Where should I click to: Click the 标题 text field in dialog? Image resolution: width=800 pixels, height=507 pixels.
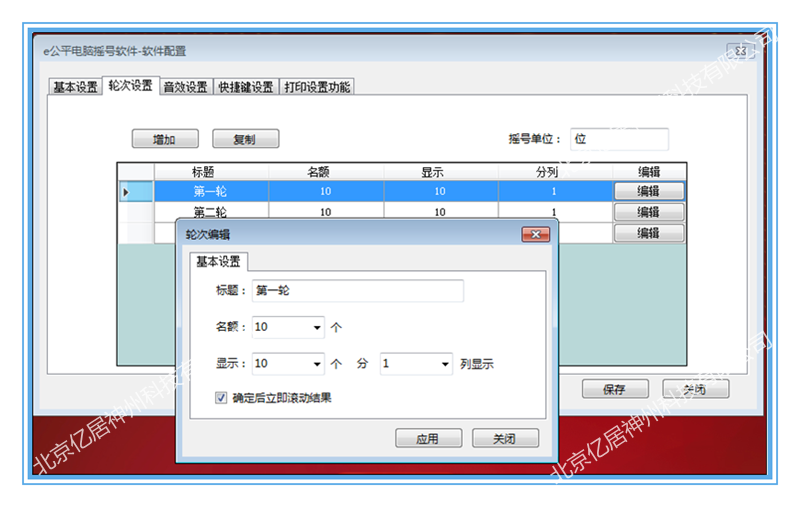pyautogui.click(x=357, y=291)
